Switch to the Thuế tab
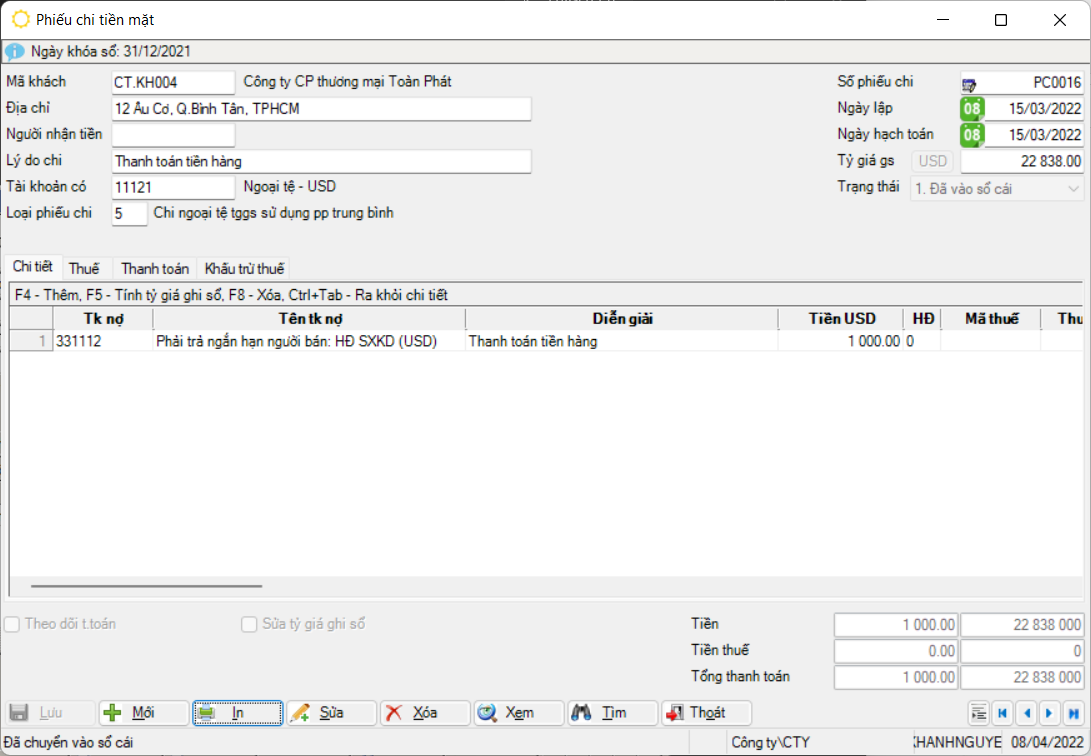 (84, 268)
